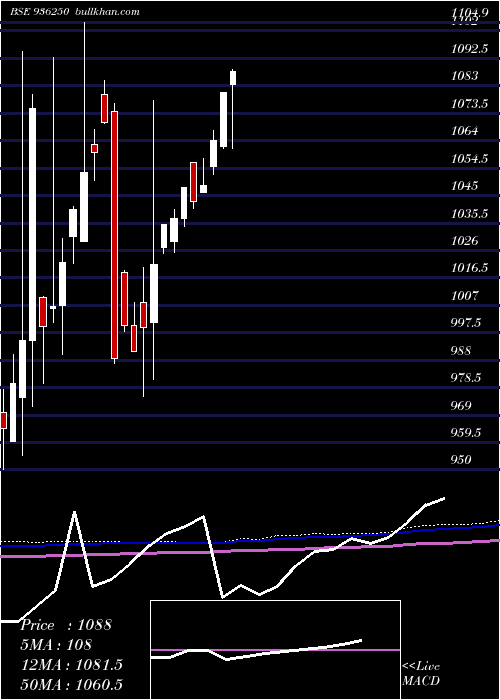Click the 978.5 price axis label

pyautogui.click(x=466, y=378)
